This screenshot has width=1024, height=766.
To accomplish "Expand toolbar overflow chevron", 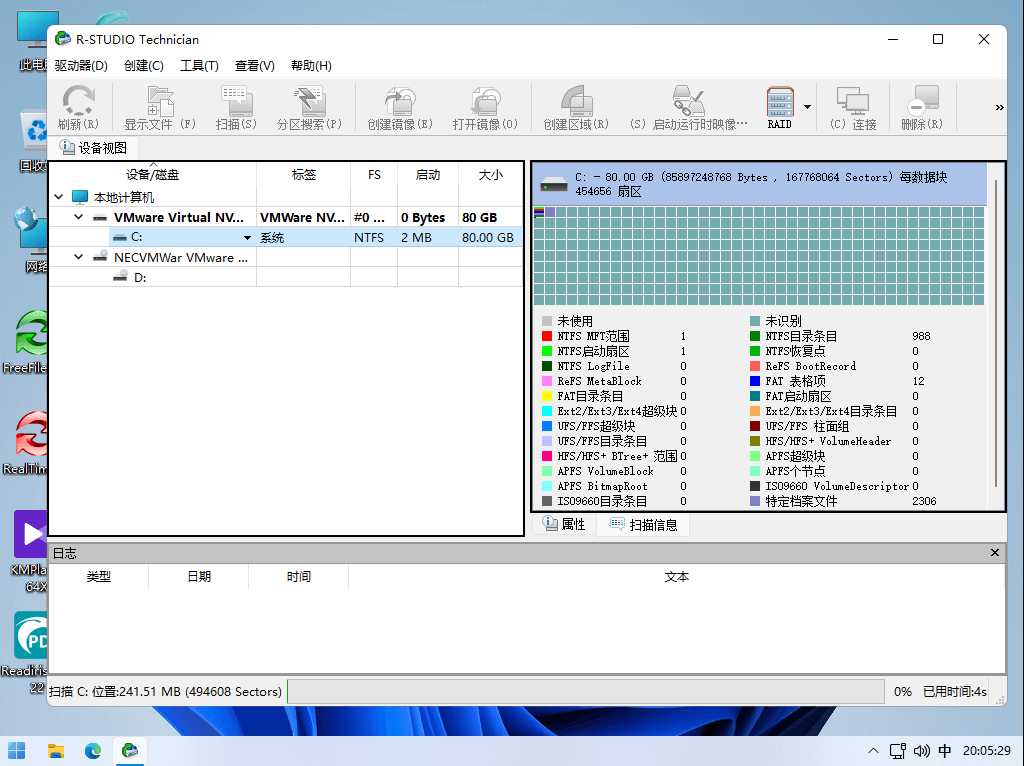I will click(x=999, y=108).
